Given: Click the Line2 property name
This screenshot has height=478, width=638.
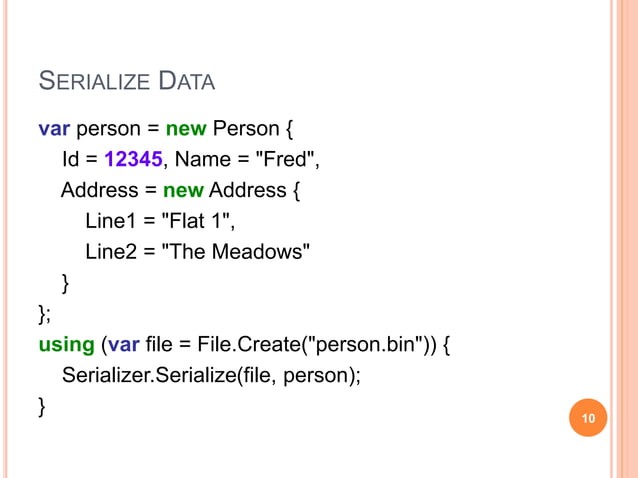Looking at the screenshot, I should tap(111, 251).
